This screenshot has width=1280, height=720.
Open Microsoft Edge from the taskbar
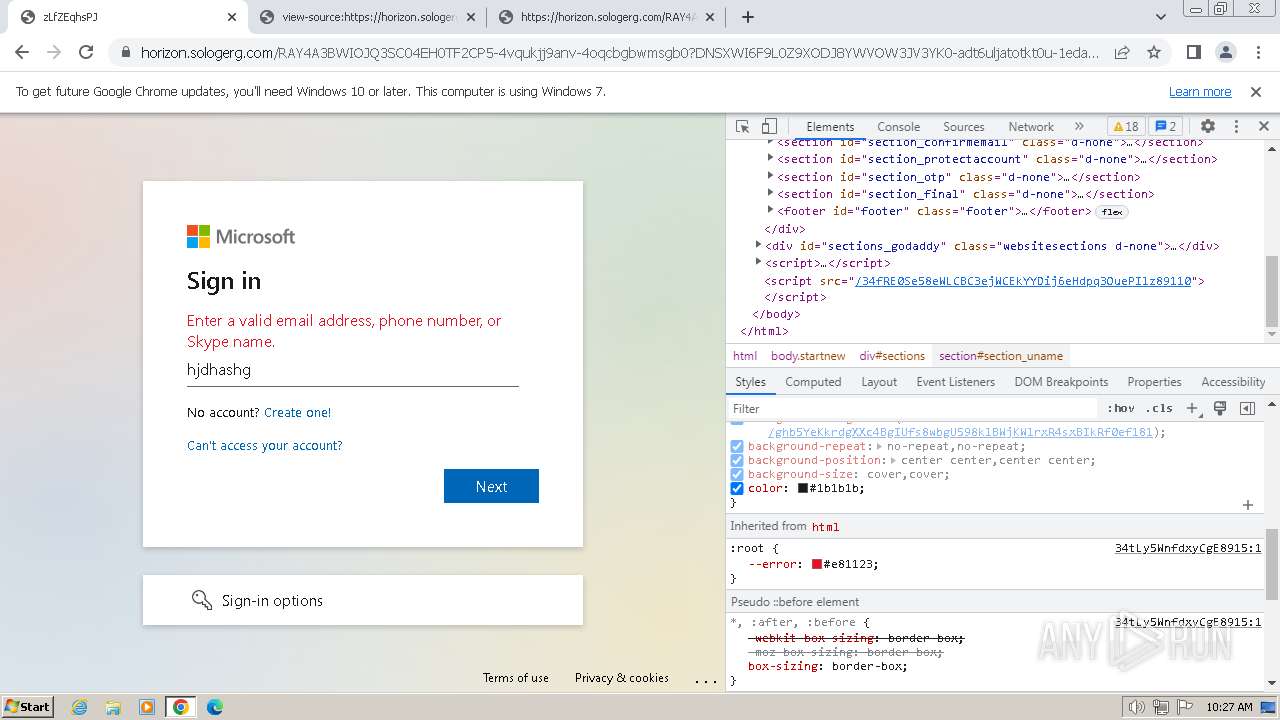click(215, 707)
